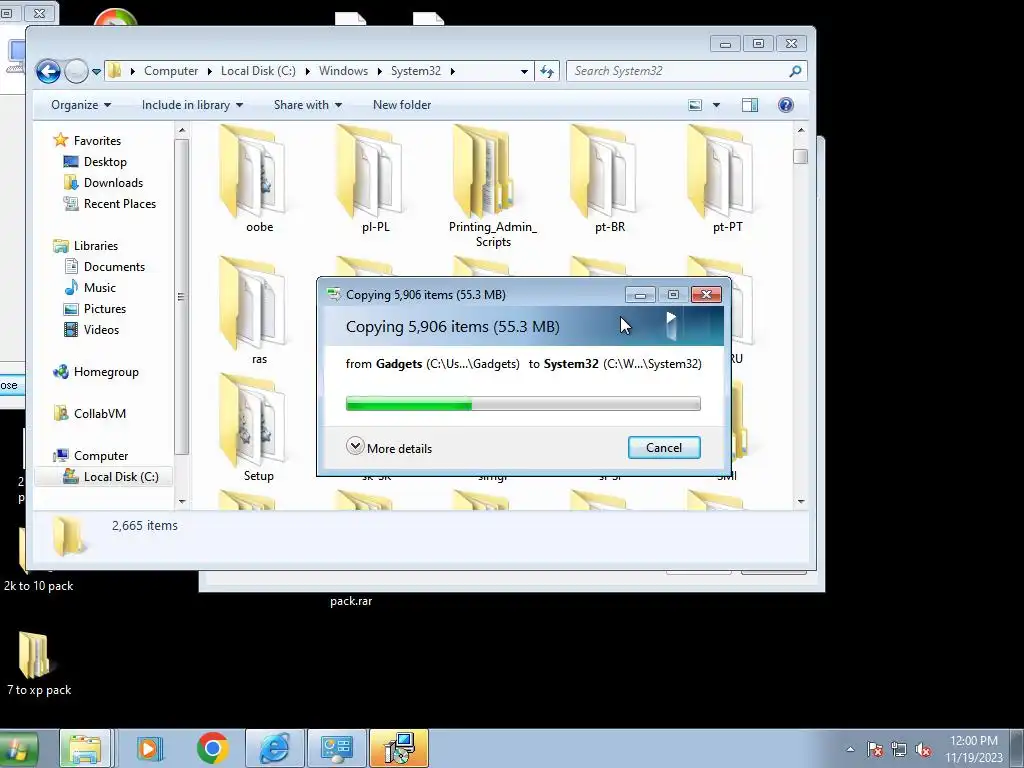Open Downloads in the navigation pane

click(x=113, y=183)
